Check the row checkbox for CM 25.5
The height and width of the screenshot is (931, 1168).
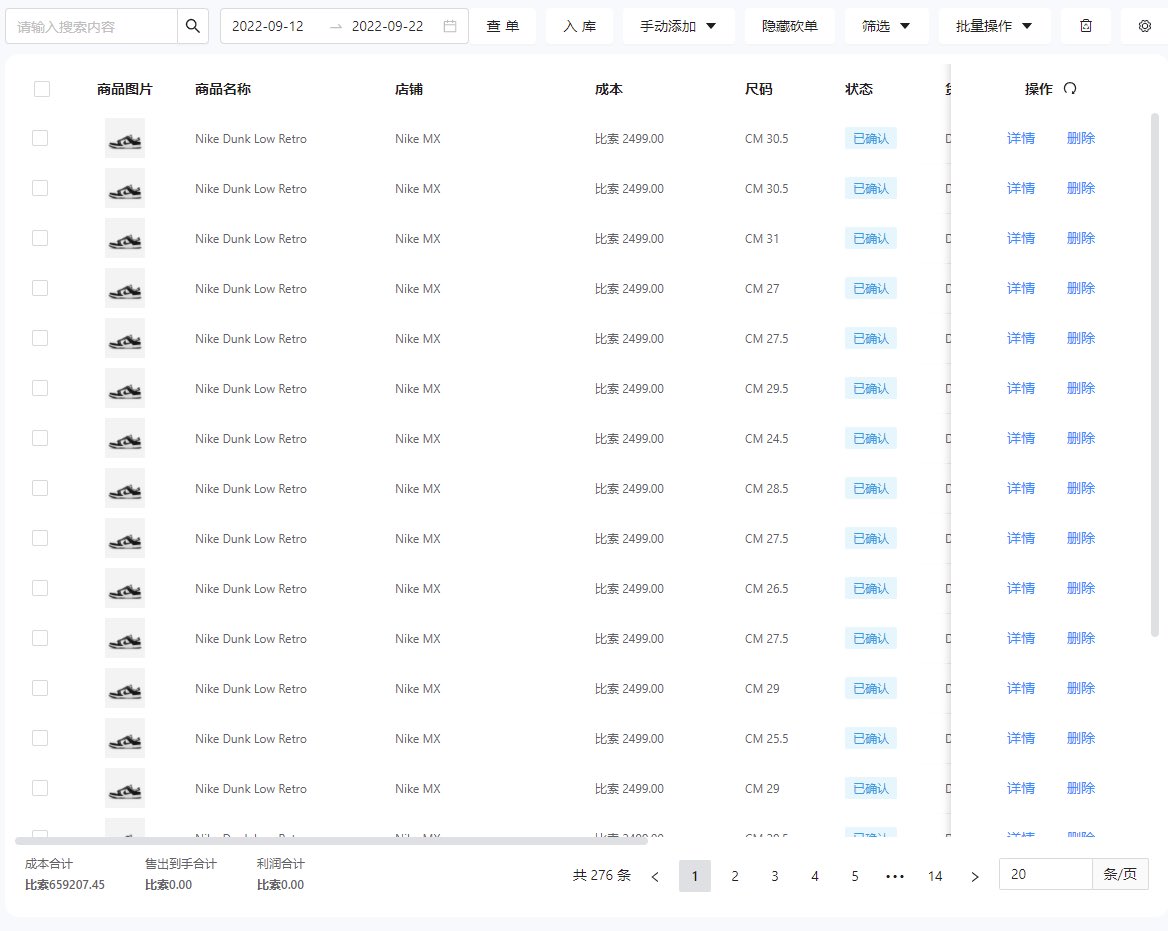point(40,738)
